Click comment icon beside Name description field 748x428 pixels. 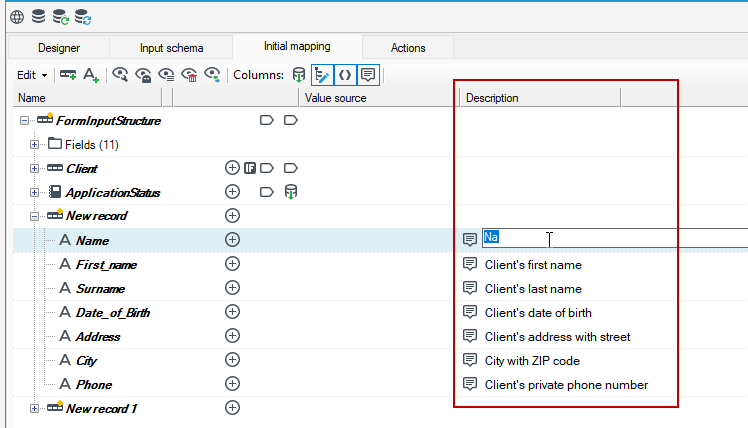(x=470, y=240)
